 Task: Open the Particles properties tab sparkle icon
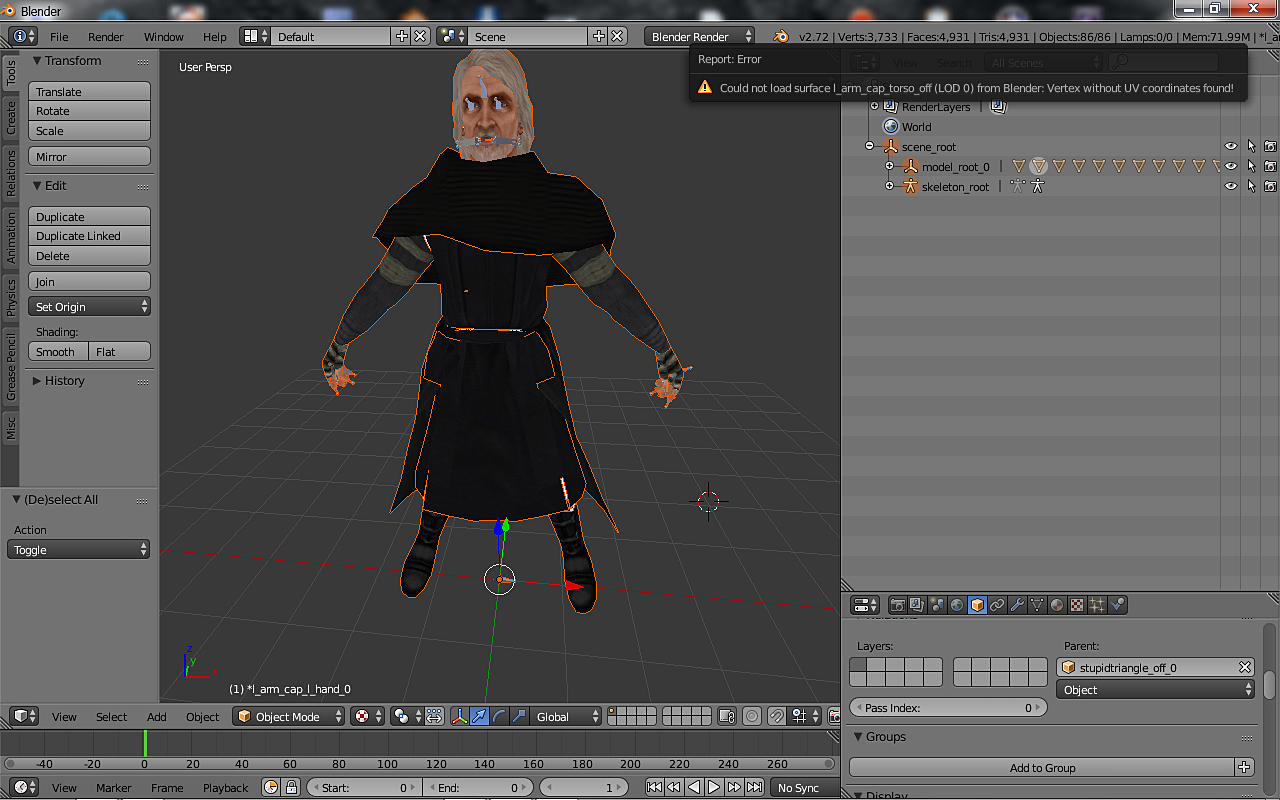click(1097, 605)
